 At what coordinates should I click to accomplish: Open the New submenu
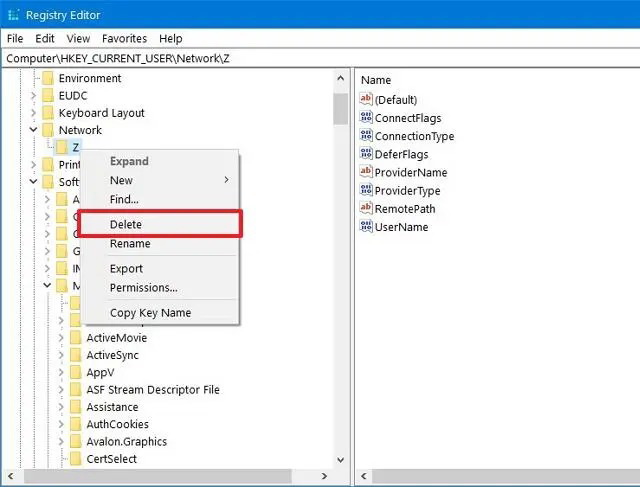coord(160,180)
